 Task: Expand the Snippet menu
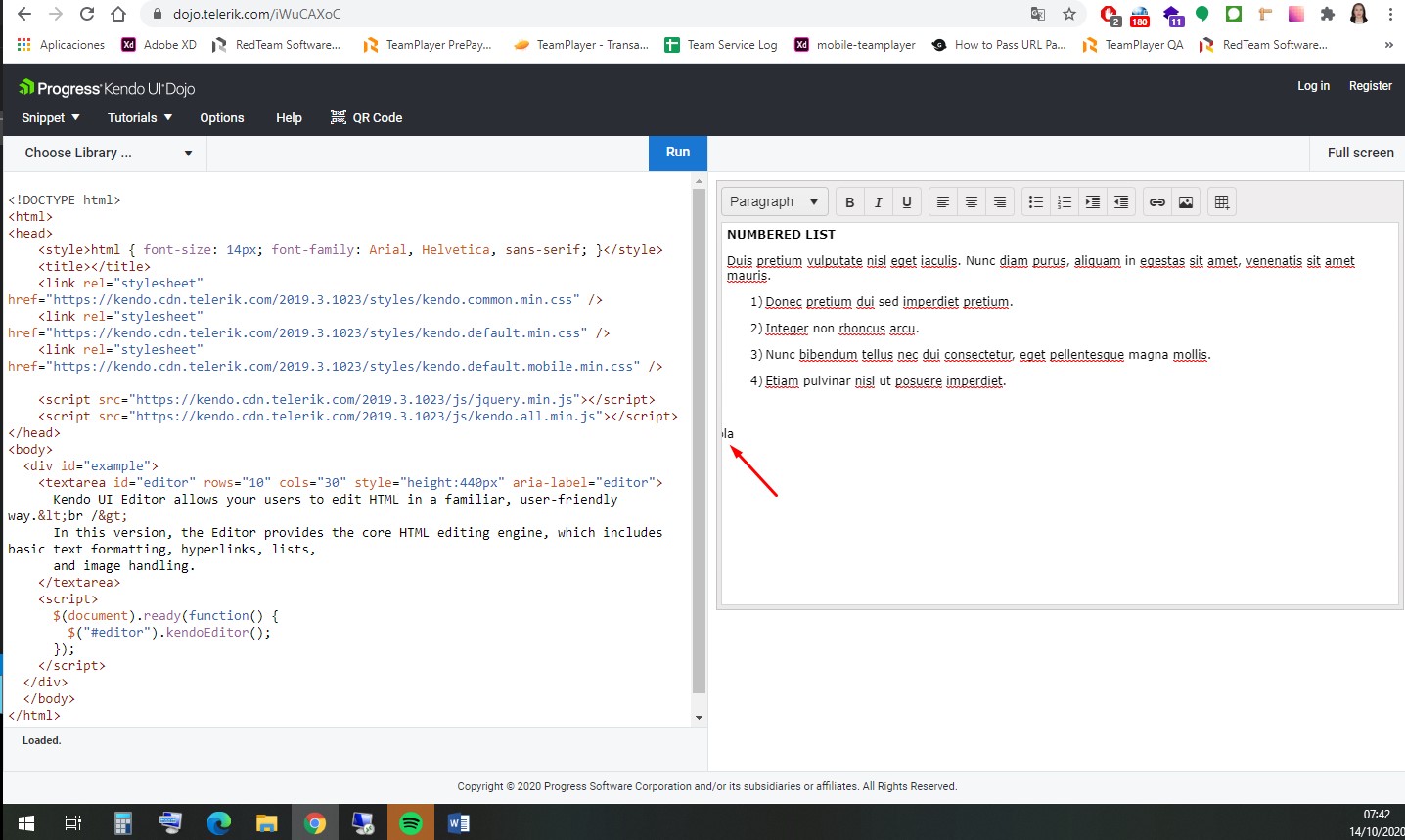[51, 117]
